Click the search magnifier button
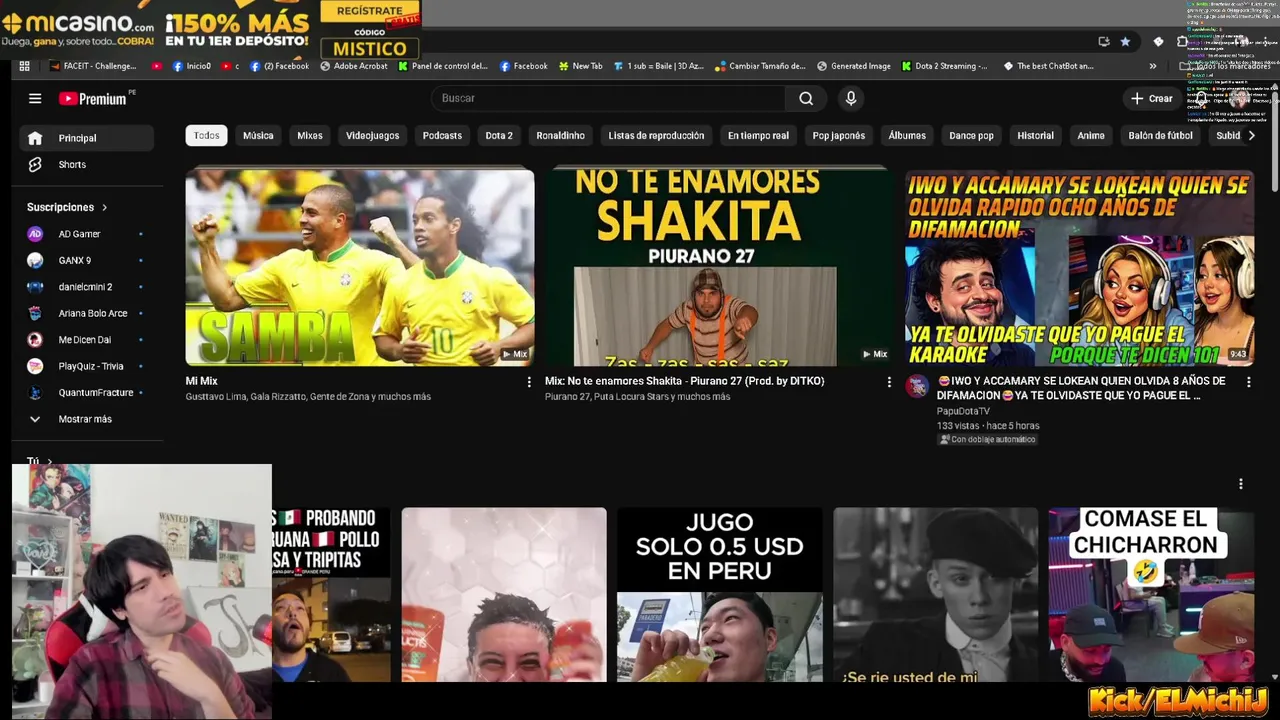Viewport: 1280px width, 720px height. [x=806, y=98]
